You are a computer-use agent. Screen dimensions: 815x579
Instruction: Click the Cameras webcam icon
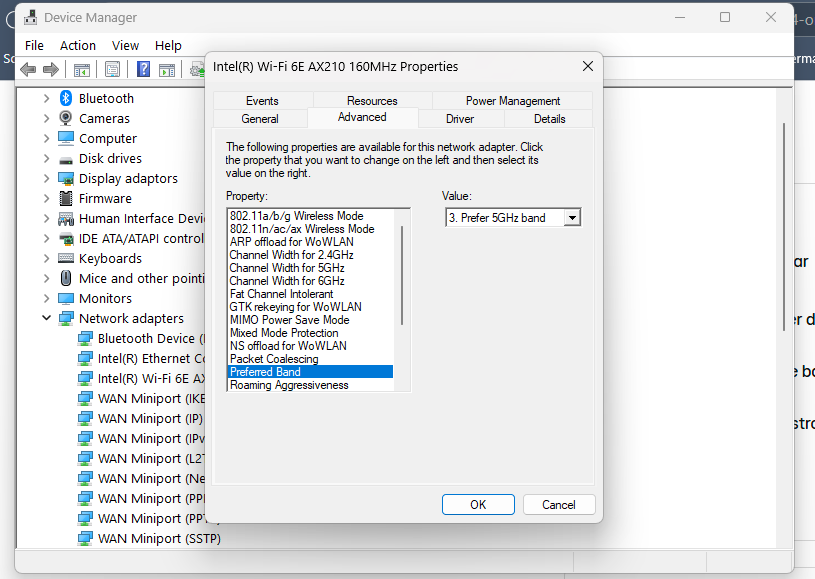pyautogui.click(x=65, y=118)
